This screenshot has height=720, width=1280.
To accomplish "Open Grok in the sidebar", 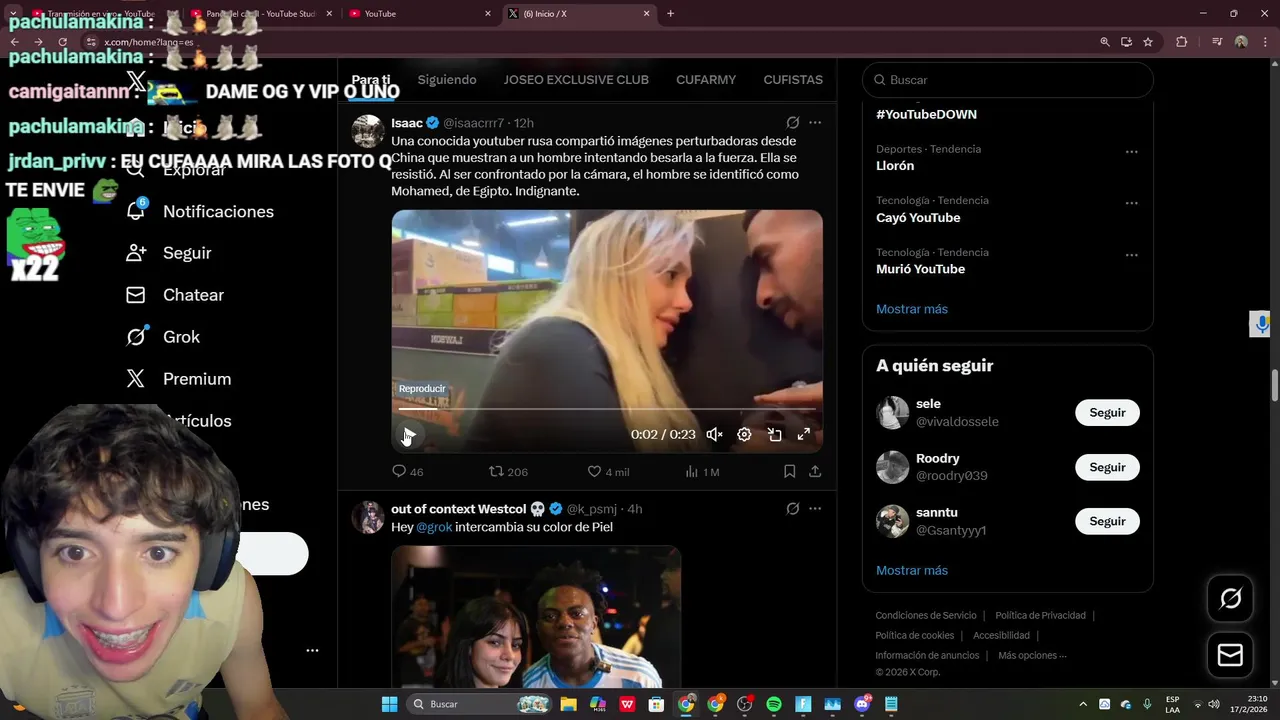I will pos(163,337).
